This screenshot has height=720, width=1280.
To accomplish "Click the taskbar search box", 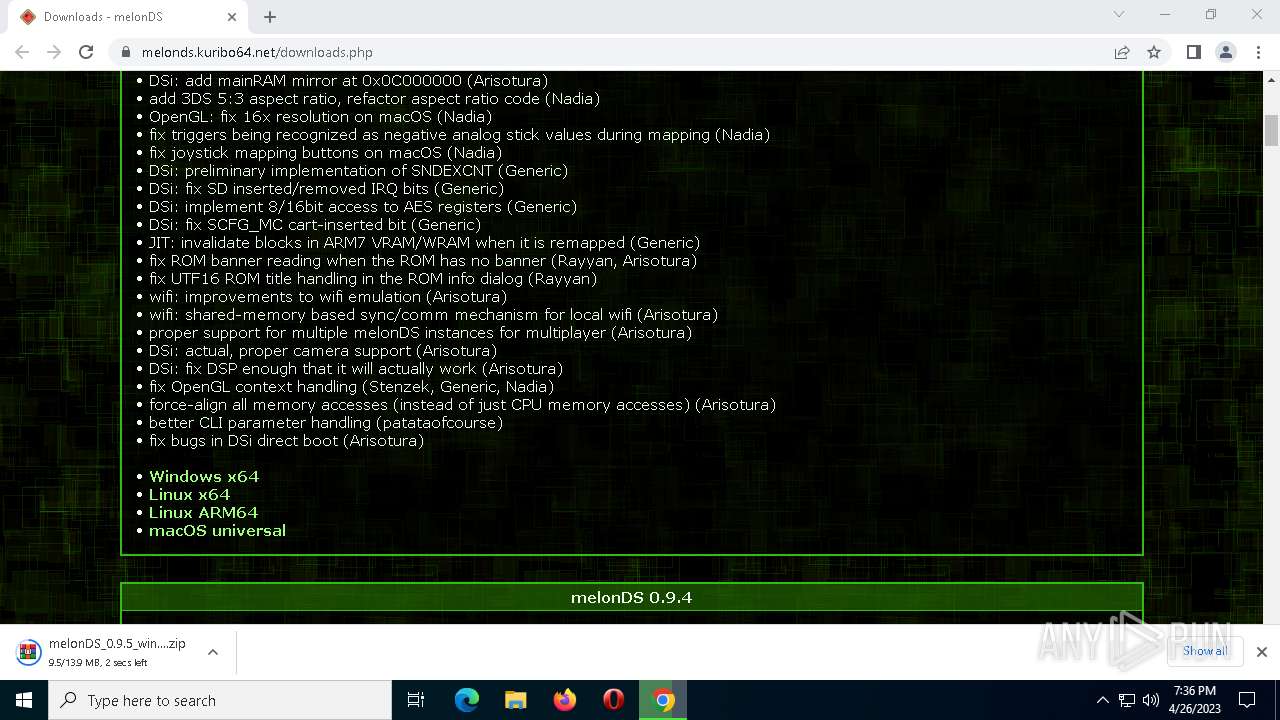I will point(220,700).
